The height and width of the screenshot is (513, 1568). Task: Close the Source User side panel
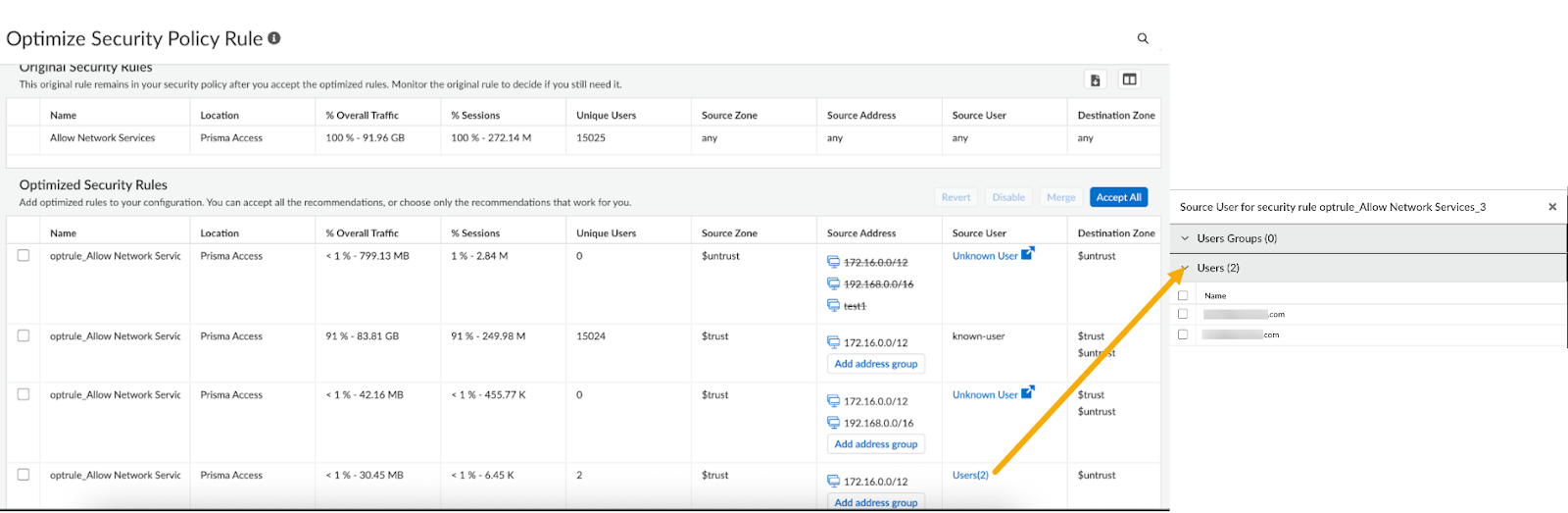click(x=1552, y=207)
